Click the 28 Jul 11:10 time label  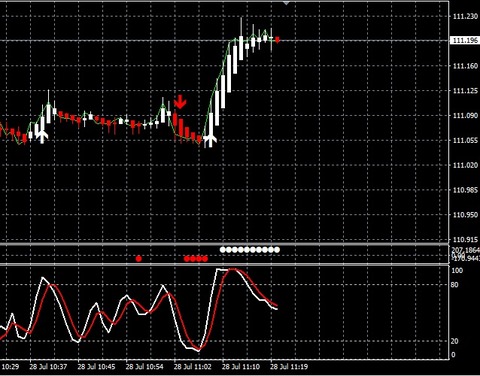[241, 367]
